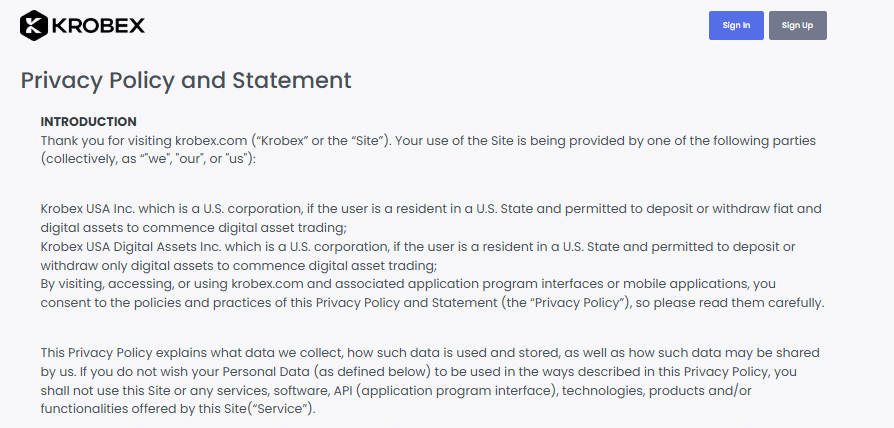Click 'please read them carefully' text
The width and height of the screenshot is (894, 428).
coord(738,303)
